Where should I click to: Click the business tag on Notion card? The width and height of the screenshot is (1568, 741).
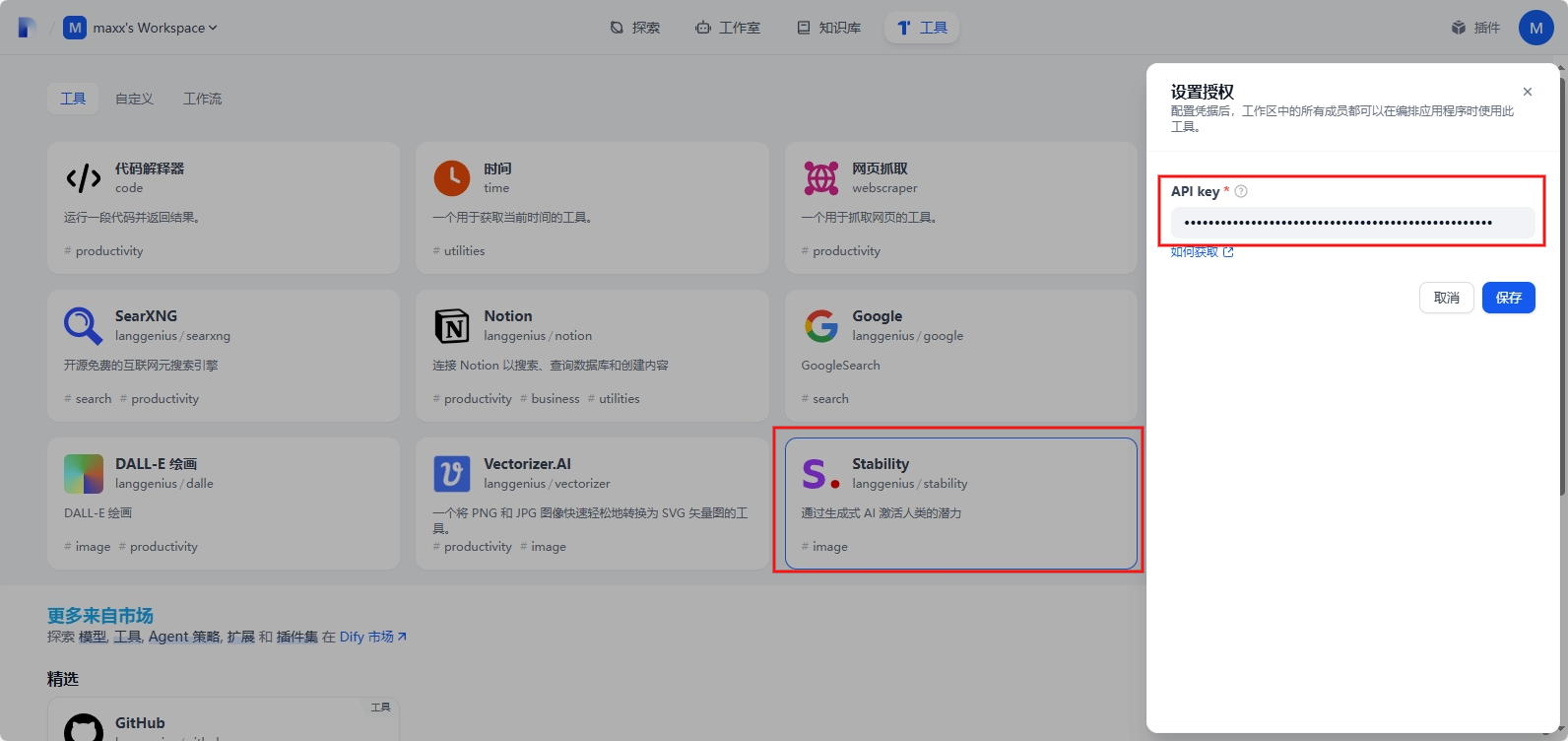[x=550, y=399]
